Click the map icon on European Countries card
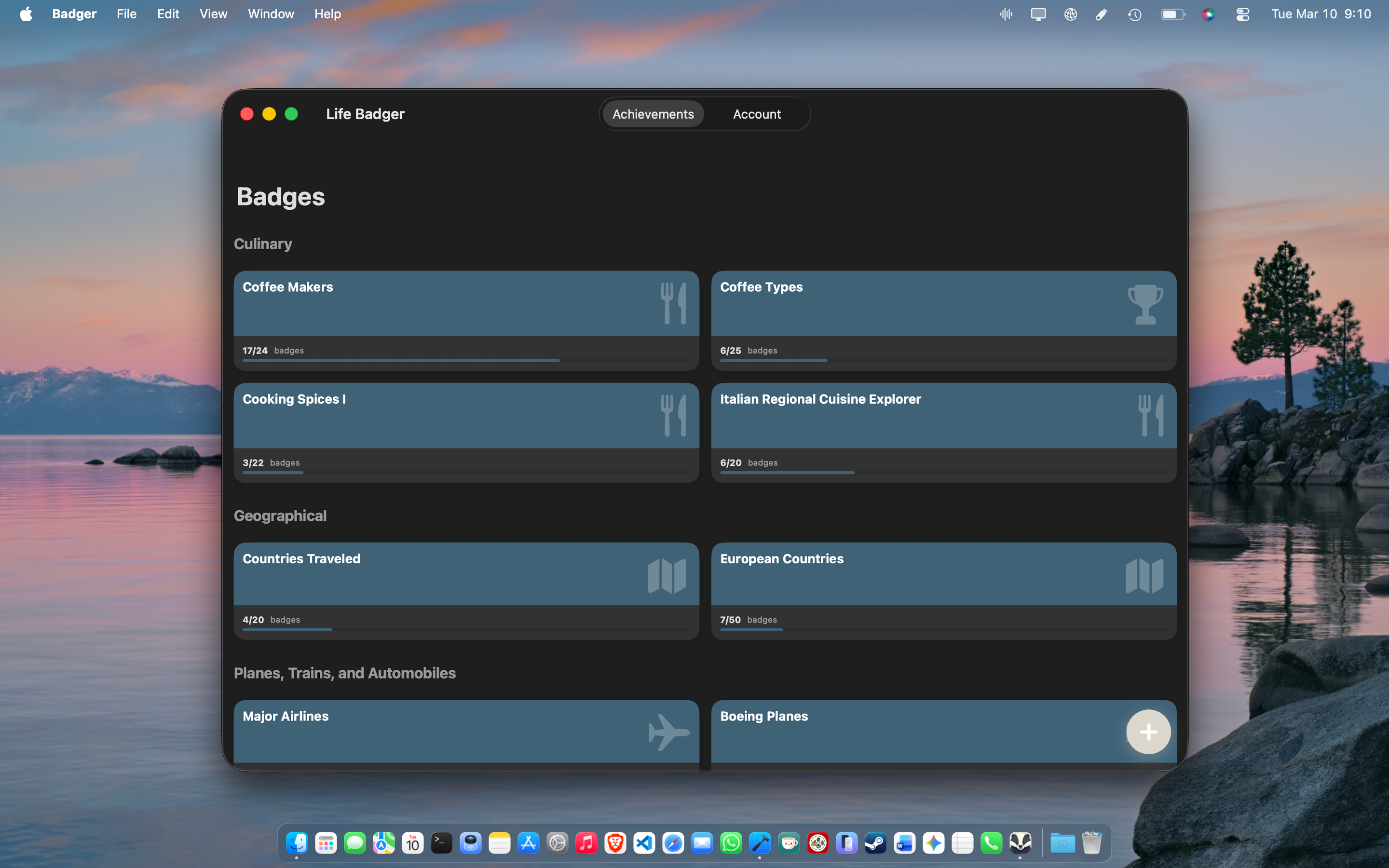The height and width of the screenshot is (868, 1389). [x=1145, y=575]
